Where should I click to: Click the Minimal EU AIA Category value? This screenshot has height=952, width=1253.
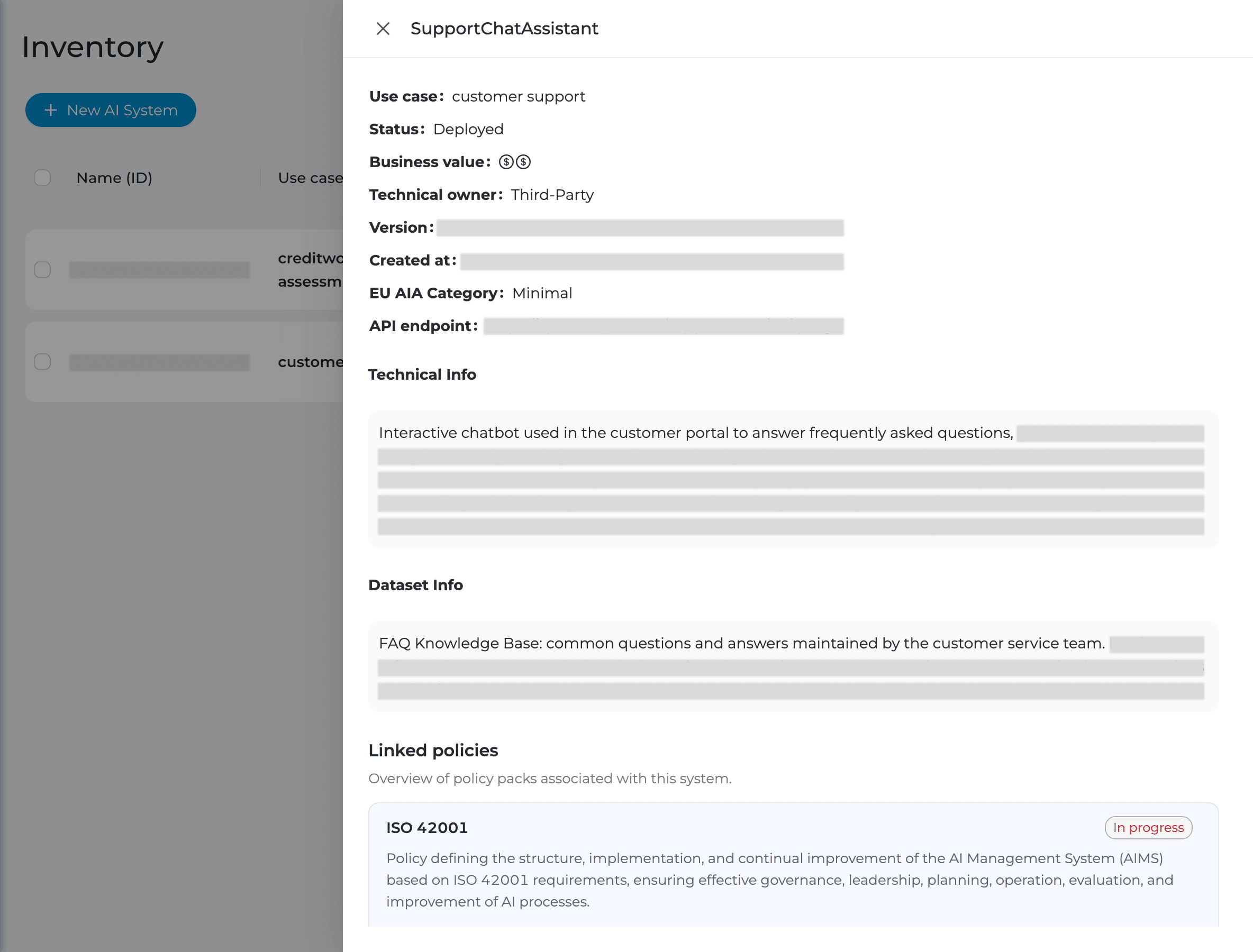click(x=542, y=294)
